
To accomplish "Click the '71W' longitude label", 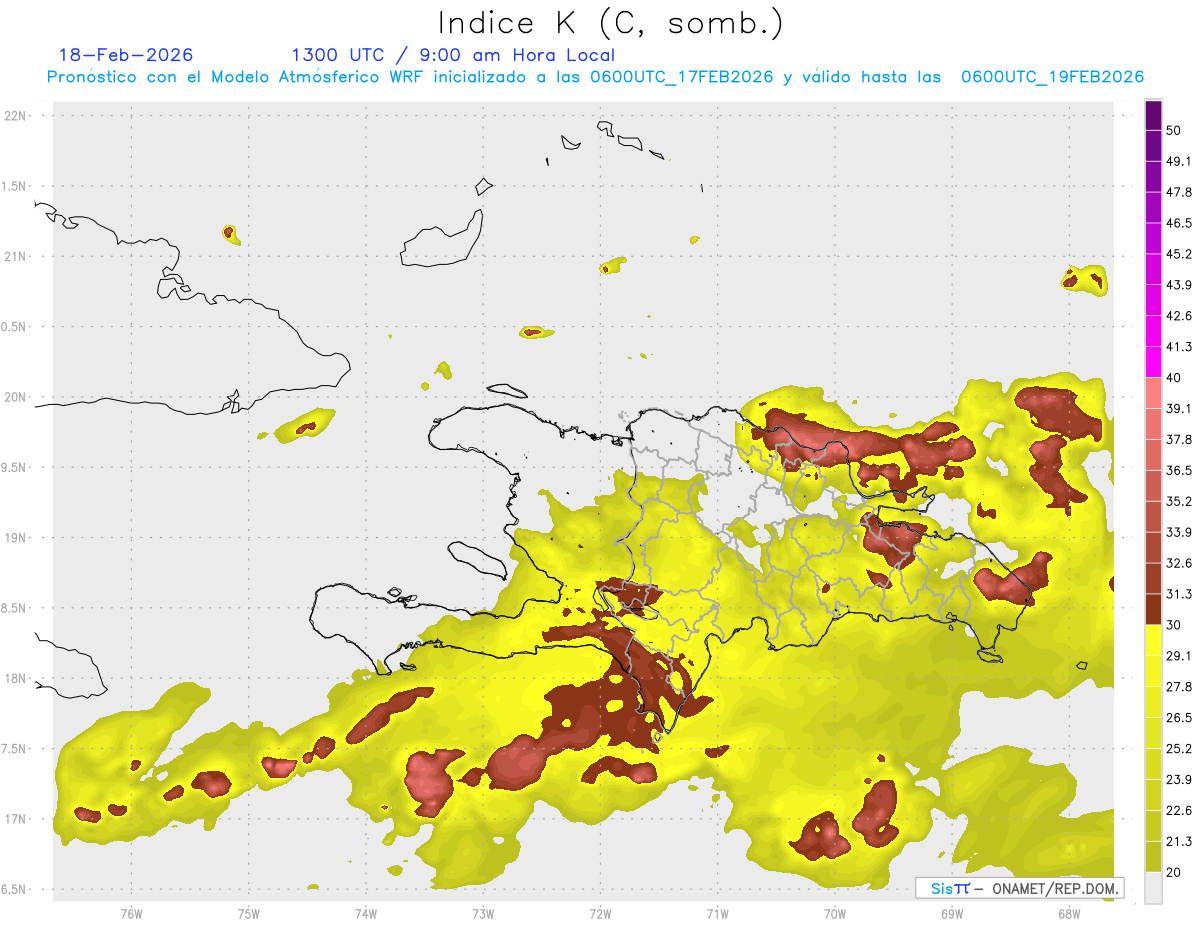I will pos(717,914).
